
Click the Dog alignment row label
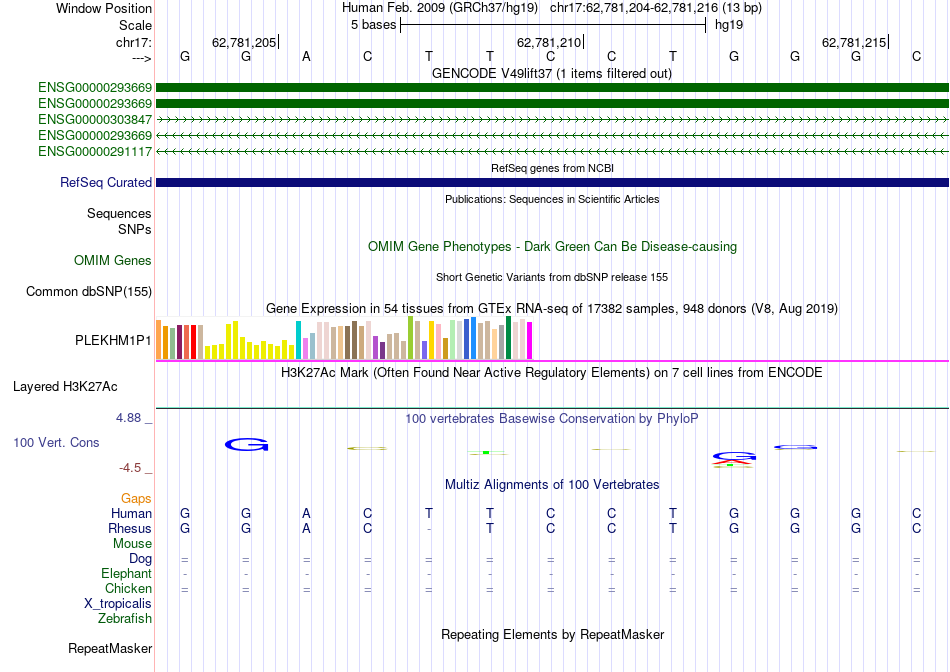[x=140, y=559]
